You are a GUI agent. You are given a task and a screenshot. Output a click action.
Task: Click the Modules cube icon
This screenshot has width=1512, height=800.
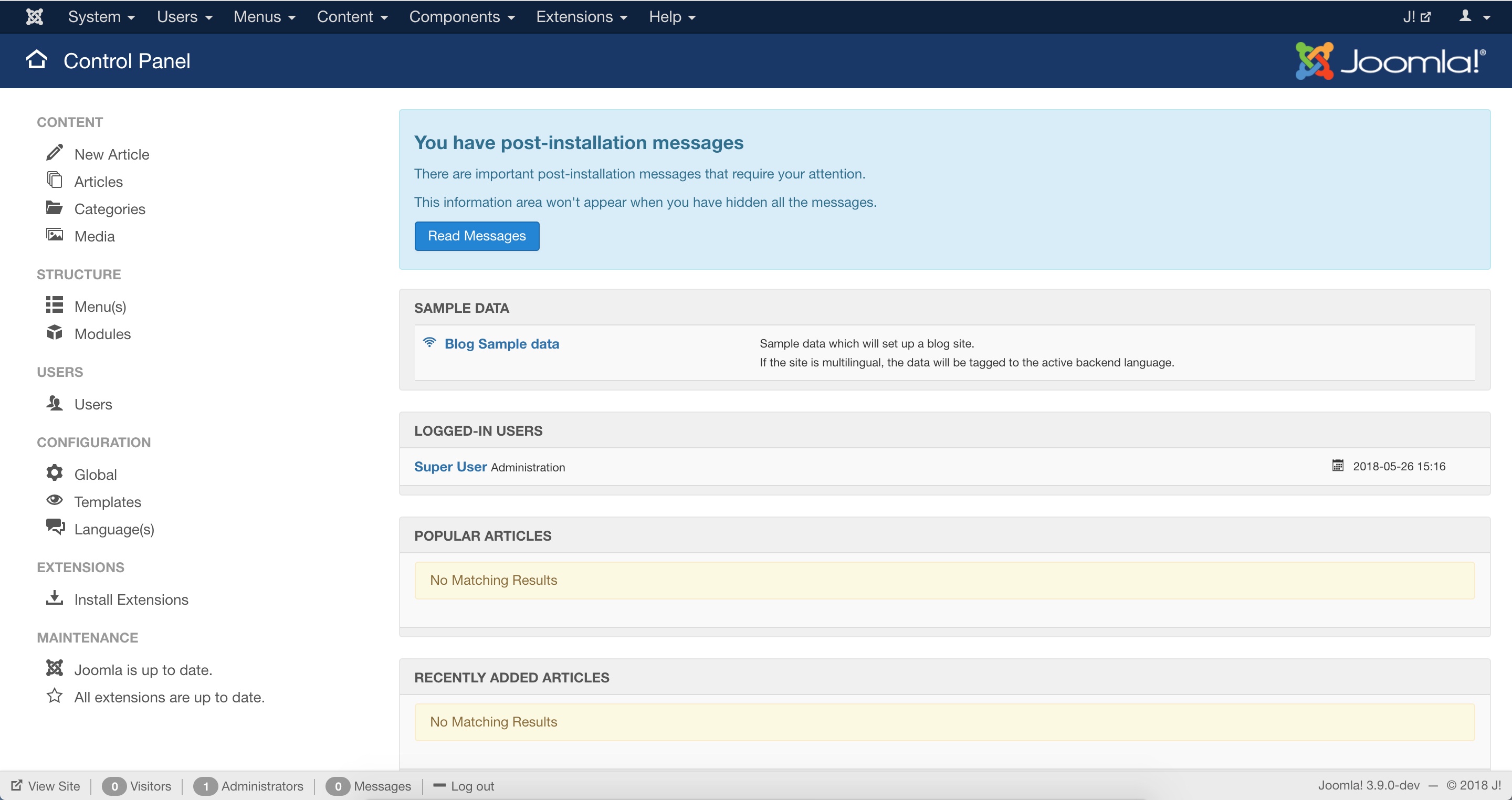click(55, 333)
